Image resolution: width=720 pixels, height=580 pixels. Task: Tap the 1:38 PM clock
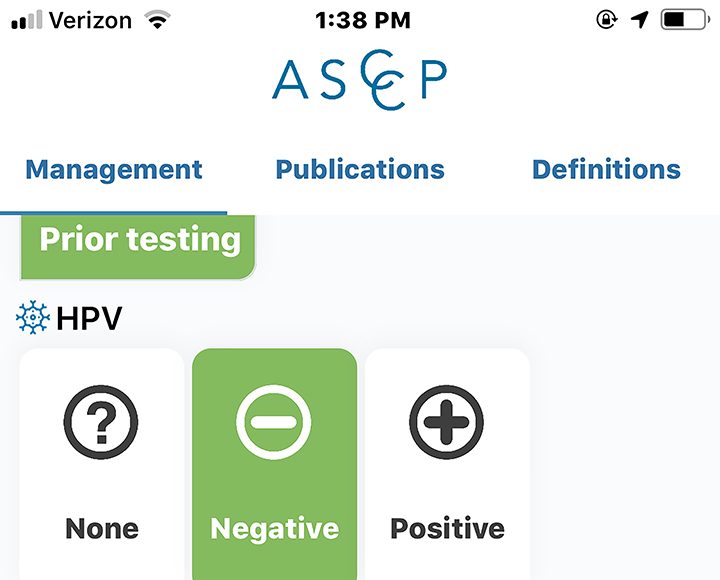pyautogui.click(x=363, y=20)
